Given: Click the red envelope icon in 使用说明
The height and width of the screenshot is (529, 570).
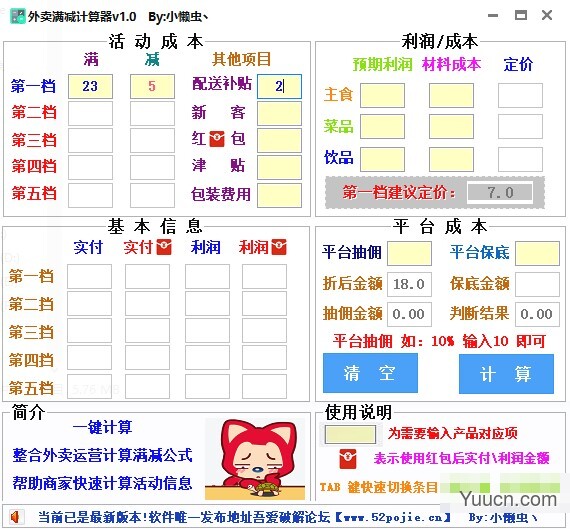Looking at the screenshot, I should pos(348,458).
